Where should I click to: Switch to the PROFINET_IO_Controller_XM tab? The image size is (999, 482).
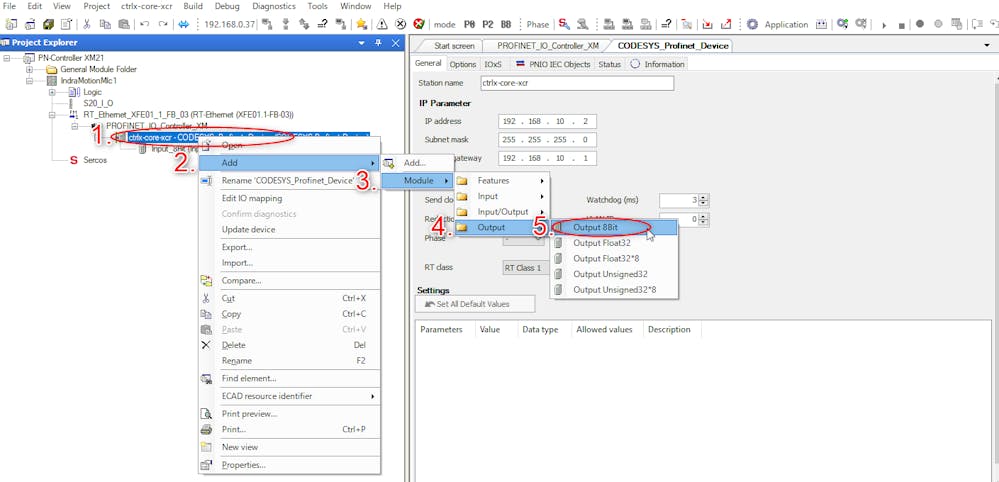coord(548,46)
